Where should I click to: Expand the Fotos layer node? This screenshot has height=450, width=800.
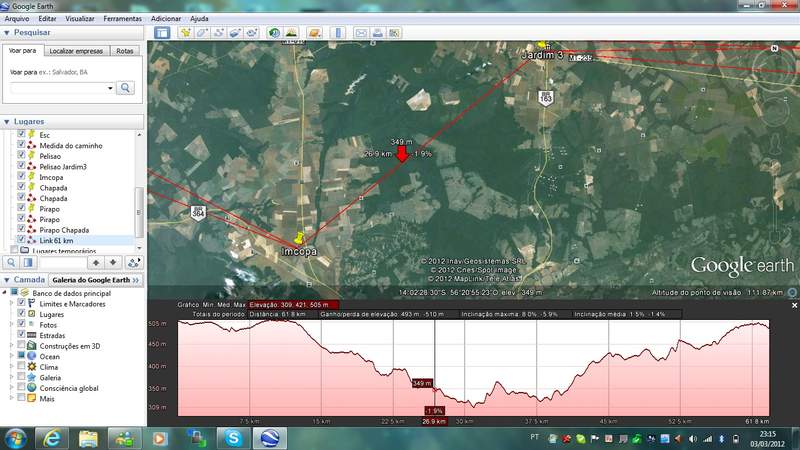[12, 324]
